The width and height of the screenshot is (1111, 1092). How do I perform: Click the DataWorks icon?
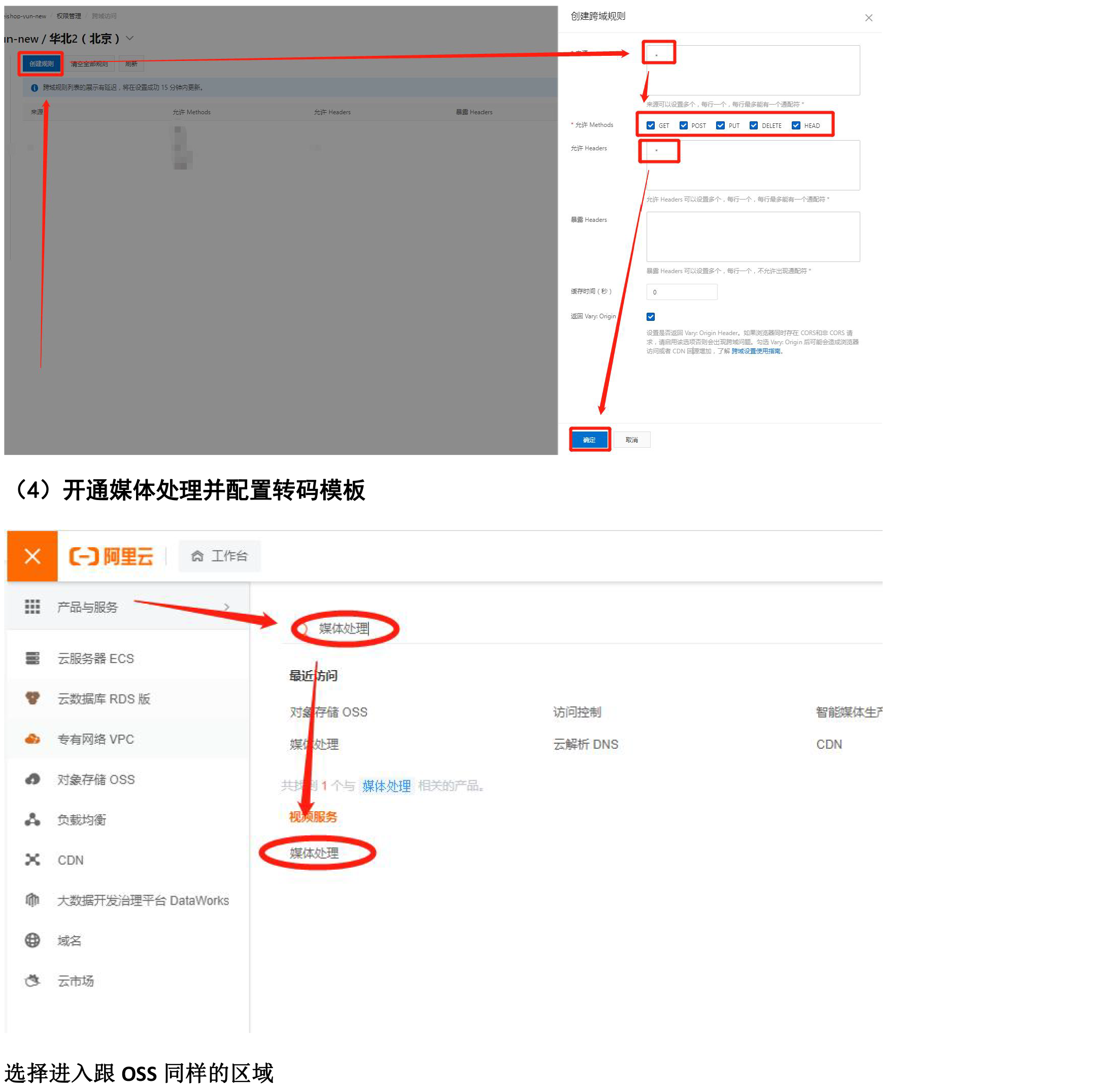coord(32,900)
